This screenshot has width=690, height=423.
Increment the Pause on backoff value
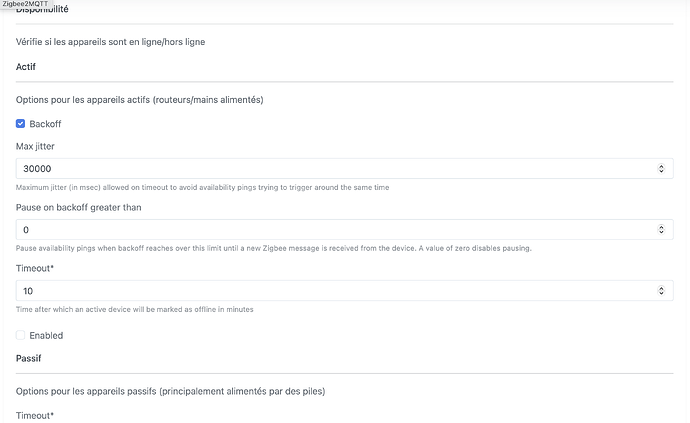[x=661, y=227]
